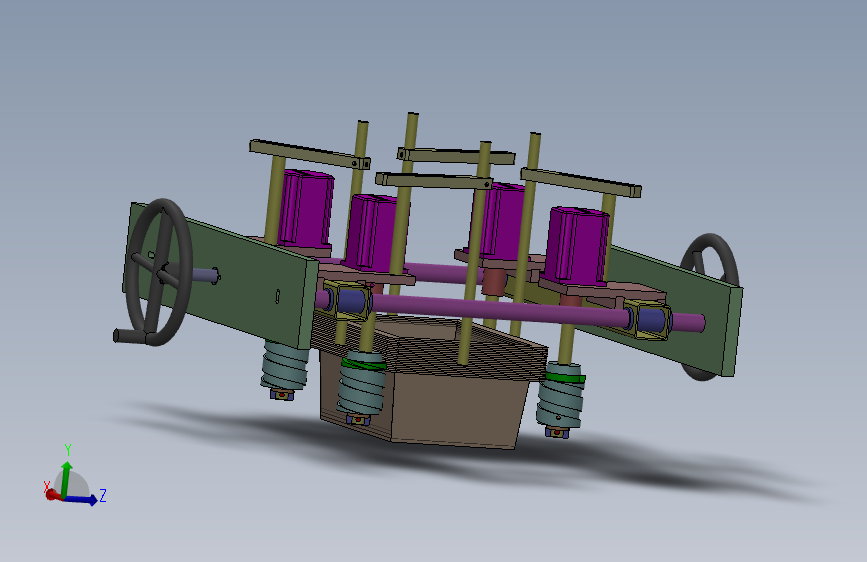Click the green Y axis arrow of triad
867x562 pixels.
click(x=66, y=478)
